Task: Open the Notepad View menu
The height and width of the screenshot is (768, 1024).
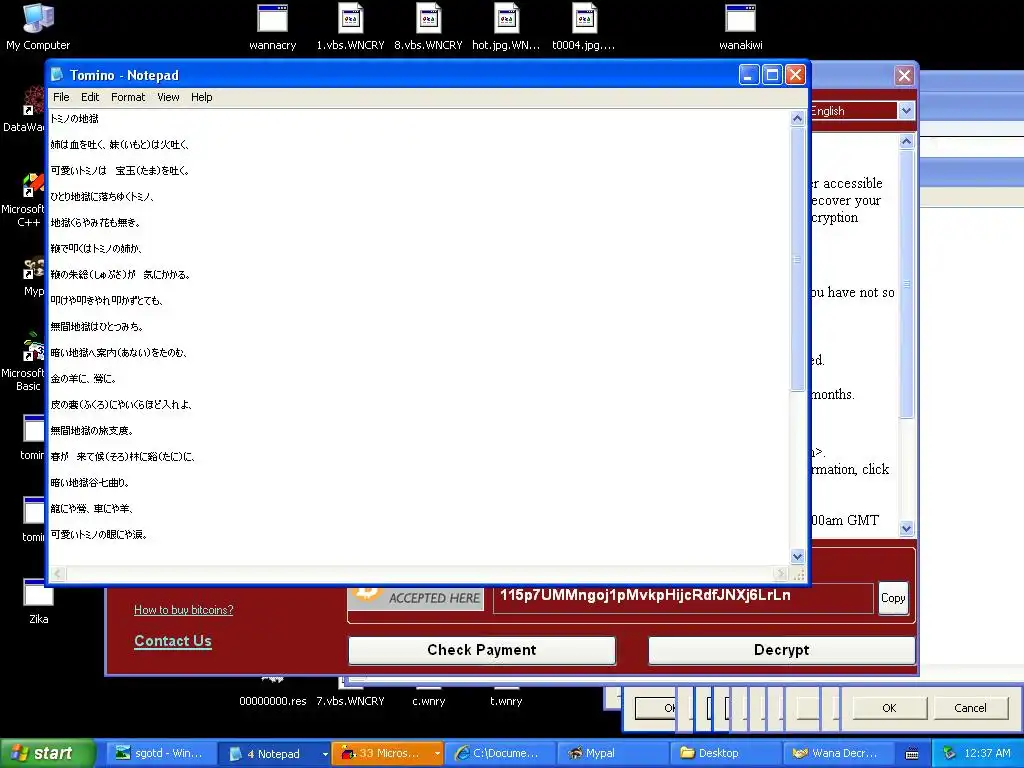Action: [168, 97]
